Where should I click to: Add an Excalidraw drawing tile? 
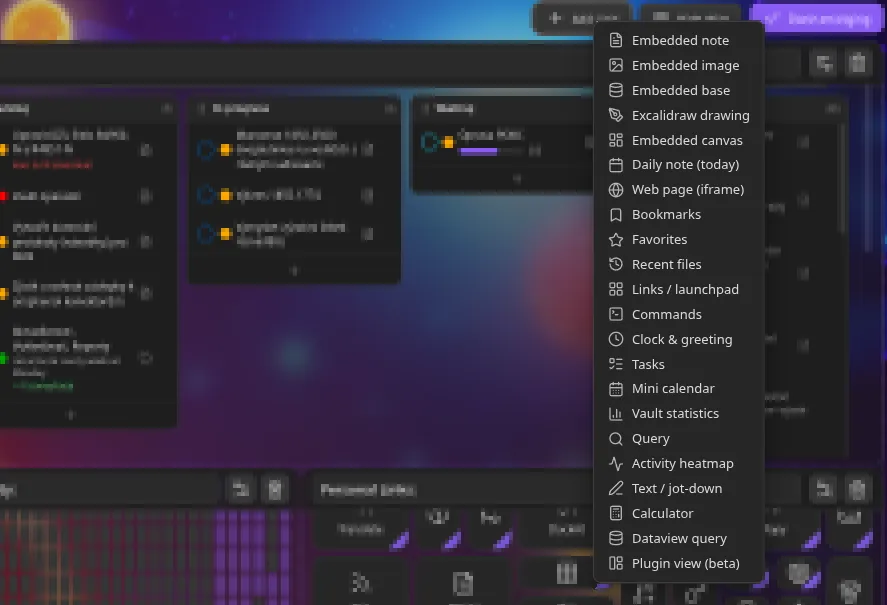point(679,115)
